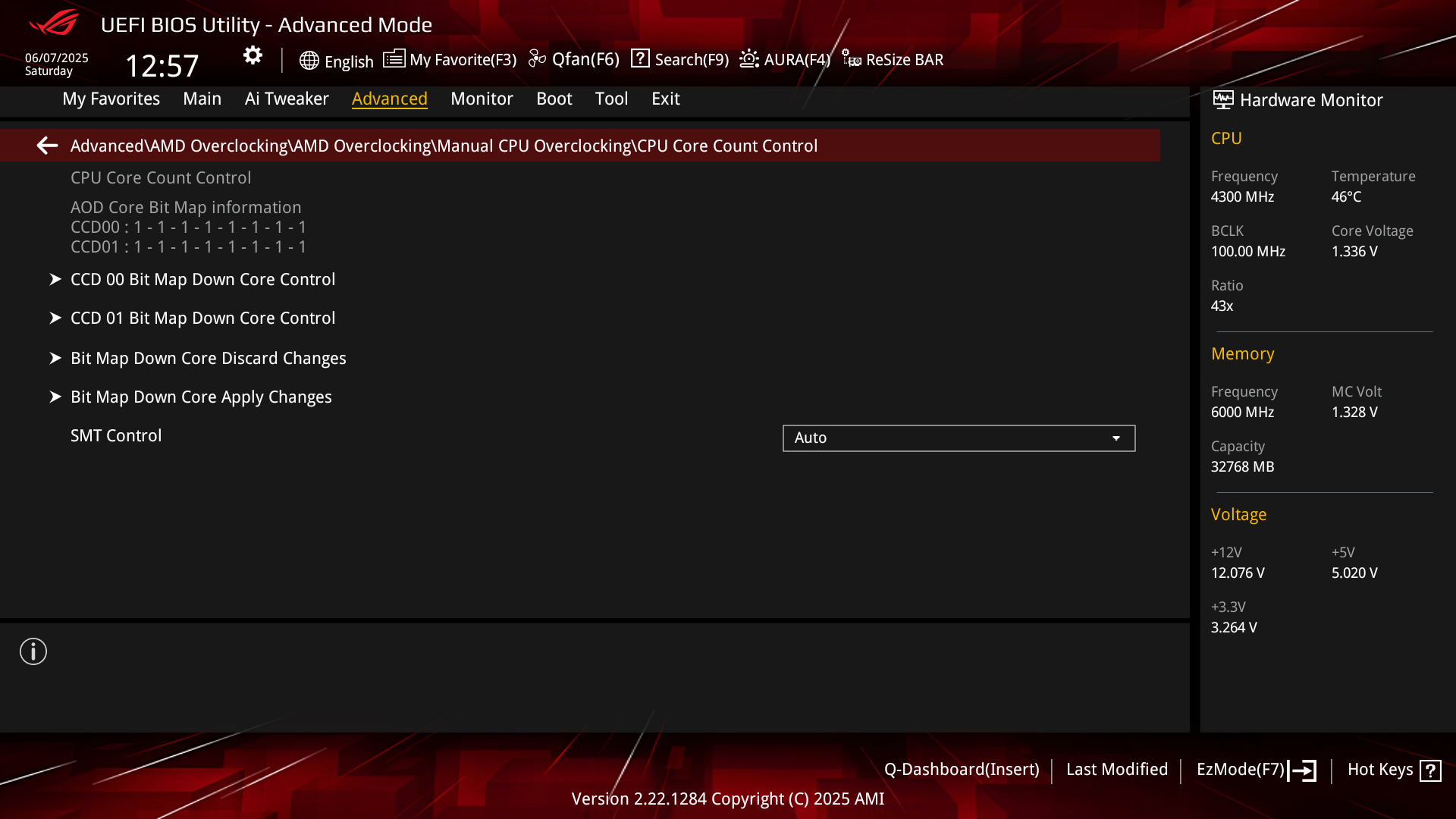Open Bit Map Down Core Apply Changes
This screenshot has width=1456, height=819.
pyautogui.click(x=201, y=397)
